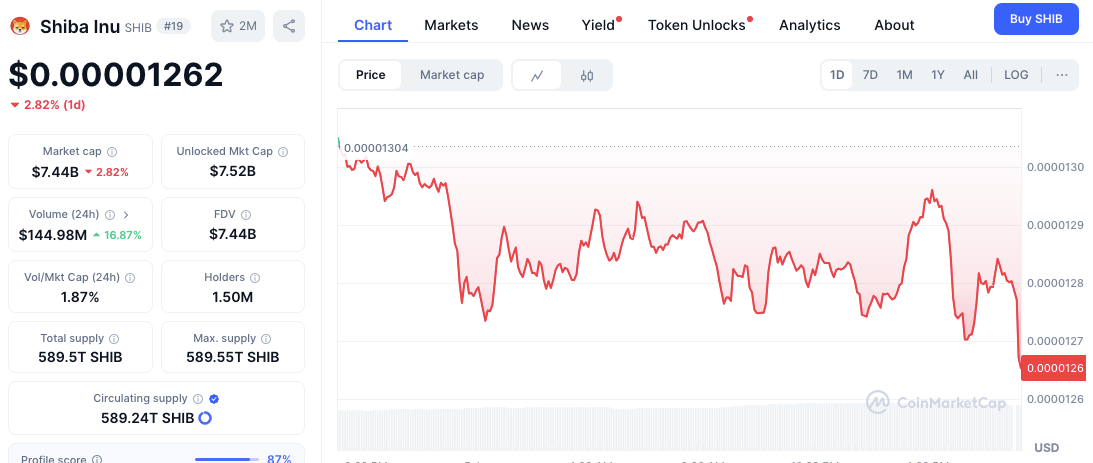1093x463 pixels.
Task: Toggle chart to Price view
Action: 371,75
